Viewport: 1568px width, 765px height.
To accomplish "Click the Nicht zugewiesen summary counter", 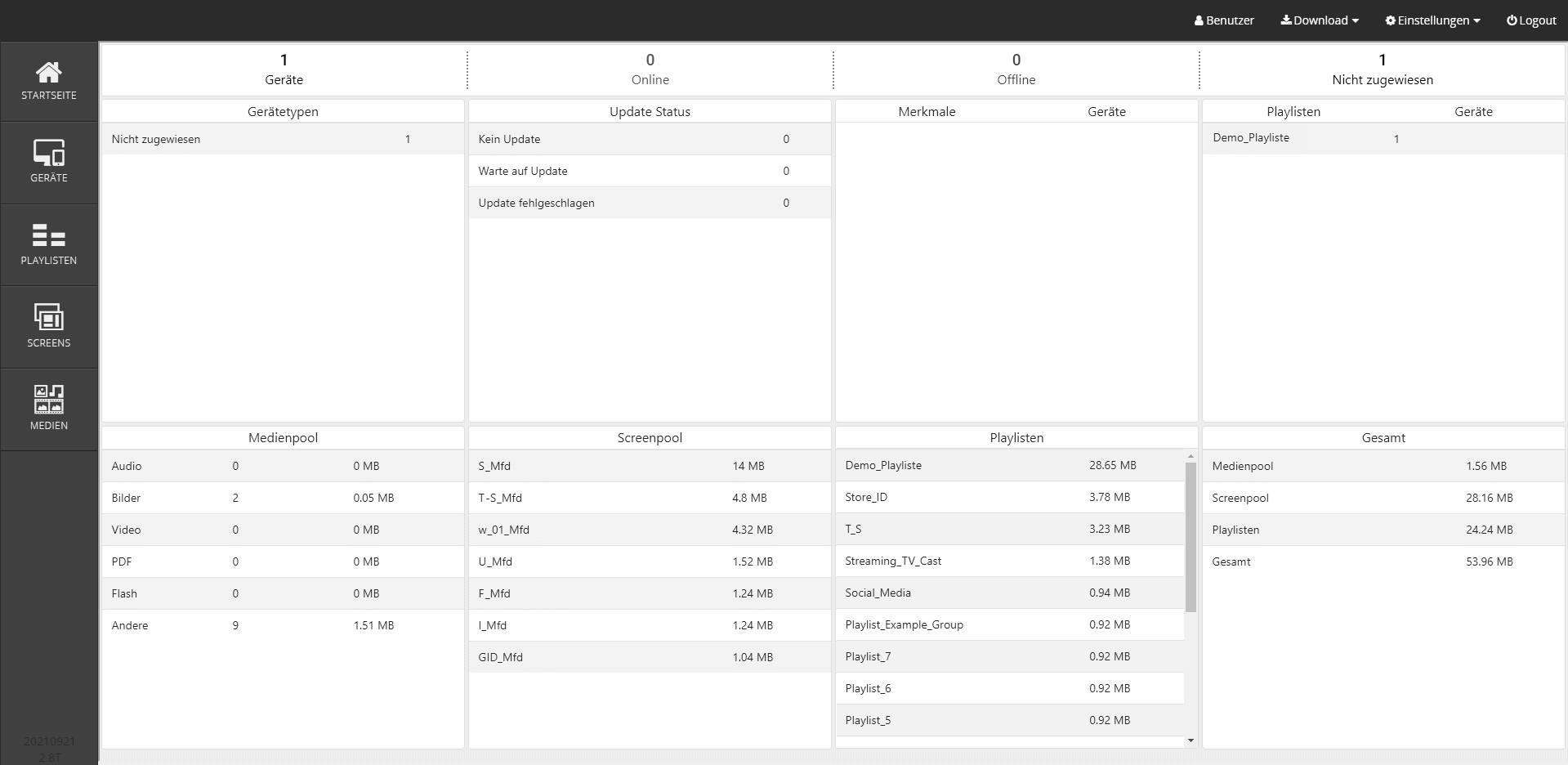I will [1382, 69].
